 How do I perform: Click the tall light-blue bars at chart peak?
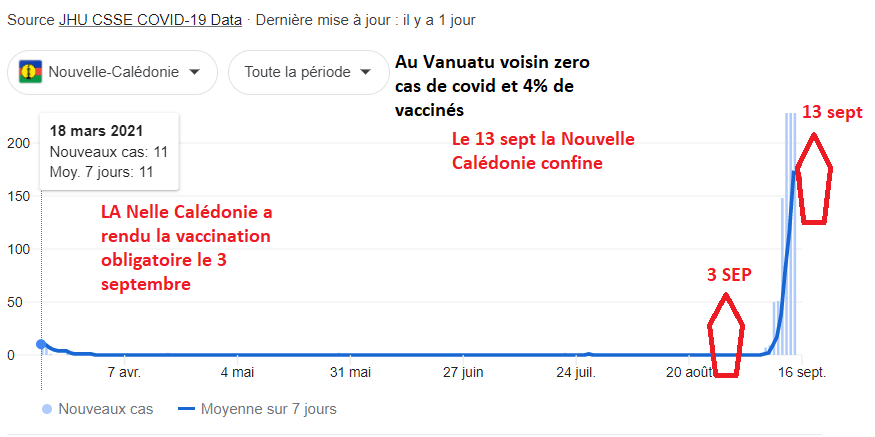[x=790, y=230]
